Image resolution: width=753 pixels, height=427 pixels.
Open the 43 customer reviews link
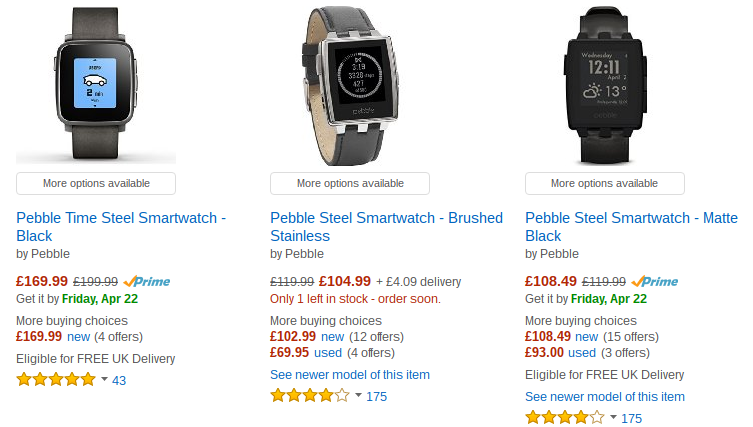pyautogui.click(x=119, y=380)
